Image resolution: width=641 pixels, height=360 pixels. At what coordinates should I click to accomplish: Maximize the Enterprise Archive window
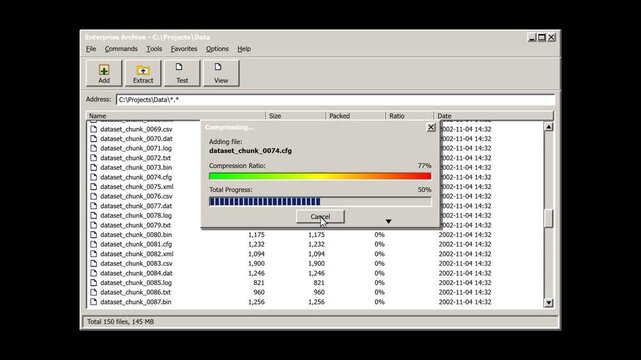(x=542, y=37)
